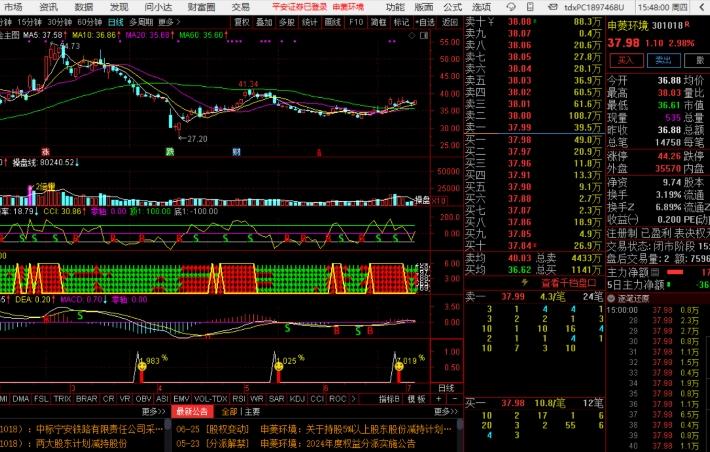
Task: Switch chart period to 日线
Action: pyautogui.click(x=116, y=21)
